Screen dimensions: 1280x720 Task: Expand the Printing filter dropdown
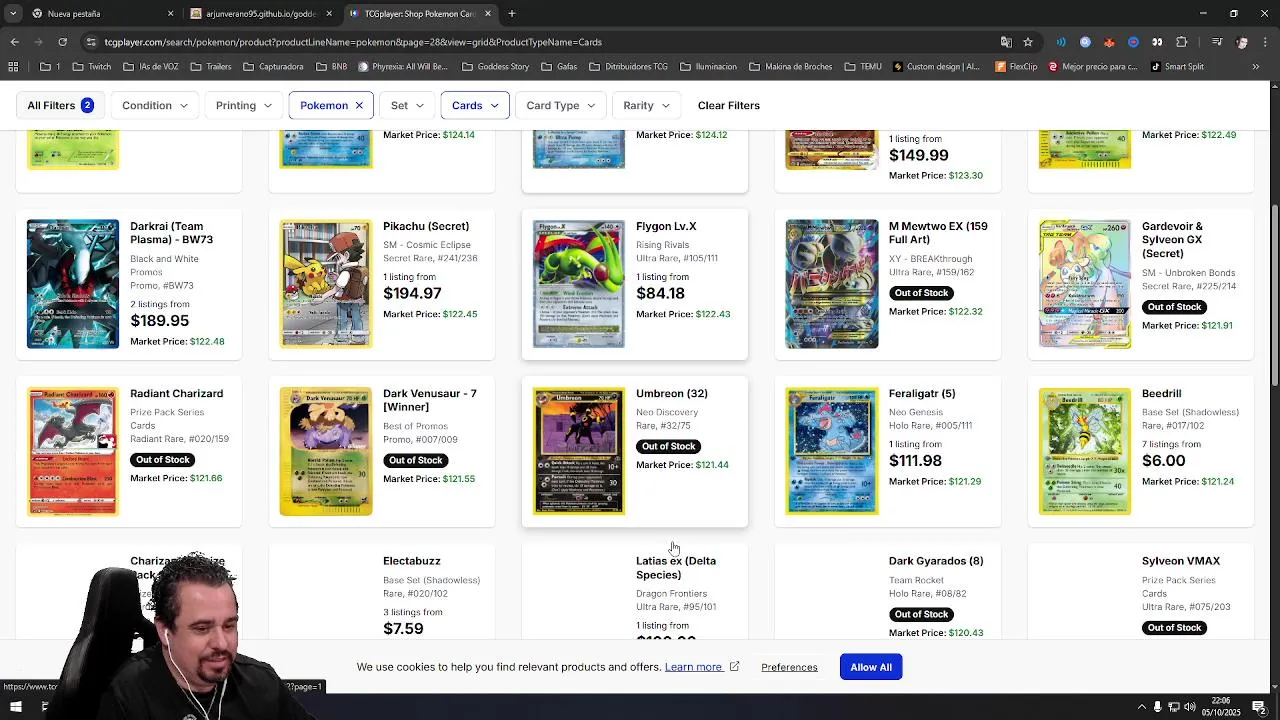[244, 105]
